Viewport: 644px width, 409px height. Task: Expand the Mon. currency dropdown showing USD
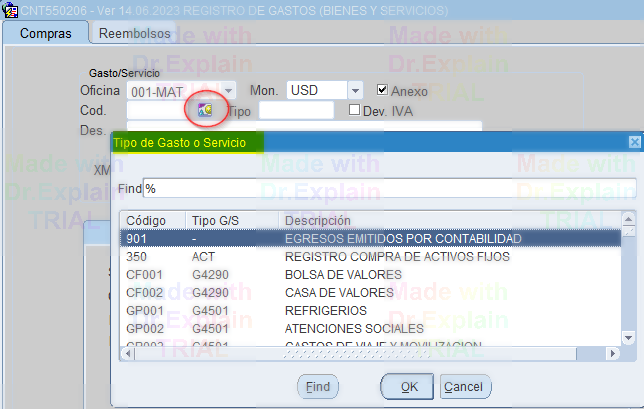coord(354,90)
